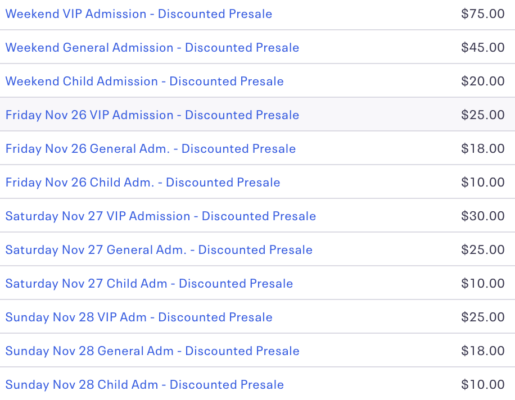Open Sunday Nov 28 Child Adm ticket
Viewport: 515px width, 400px height.
click(144, 384)
